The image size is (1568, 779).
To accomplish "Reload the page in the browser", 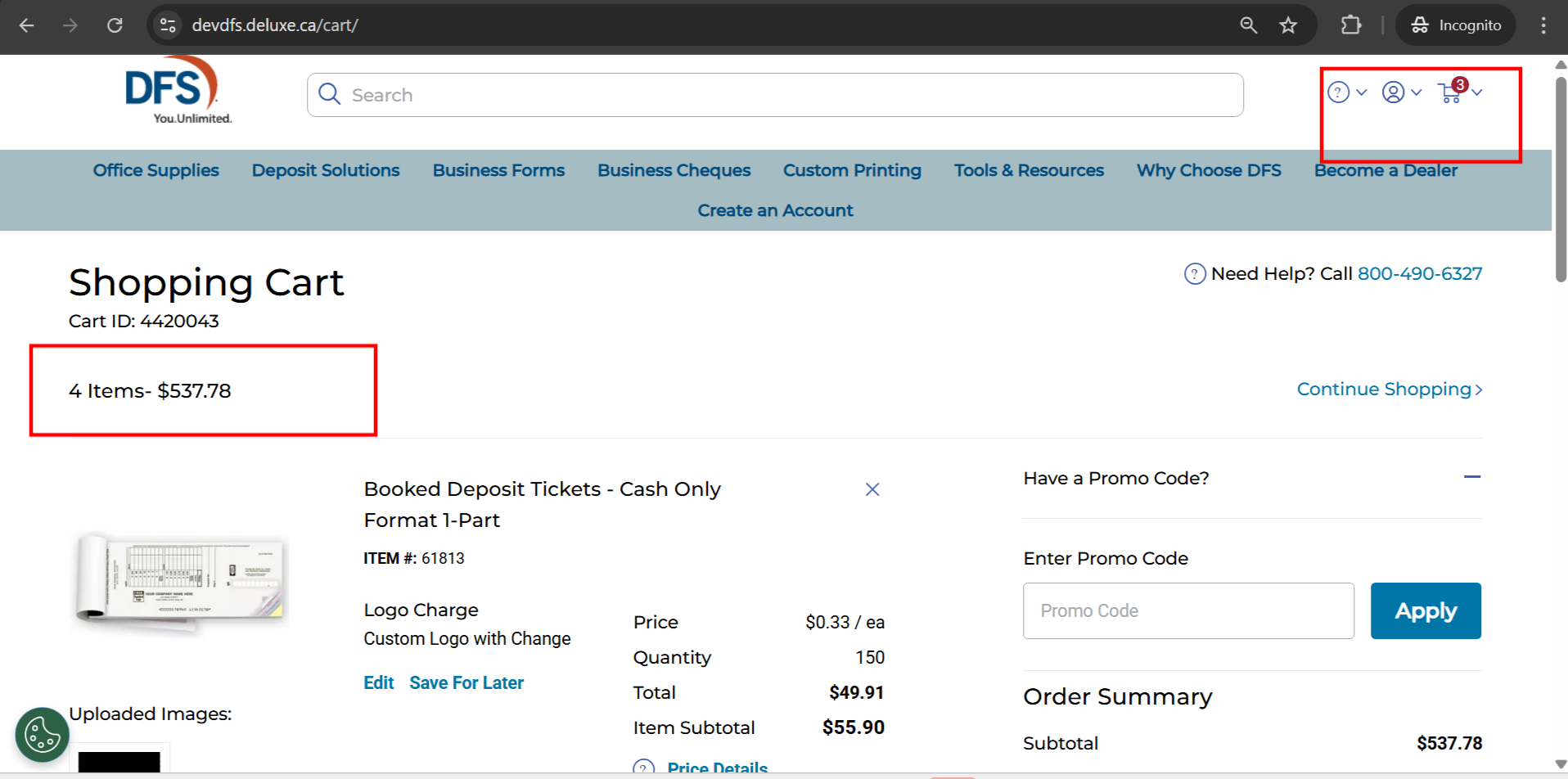I will tap(115, 25).
